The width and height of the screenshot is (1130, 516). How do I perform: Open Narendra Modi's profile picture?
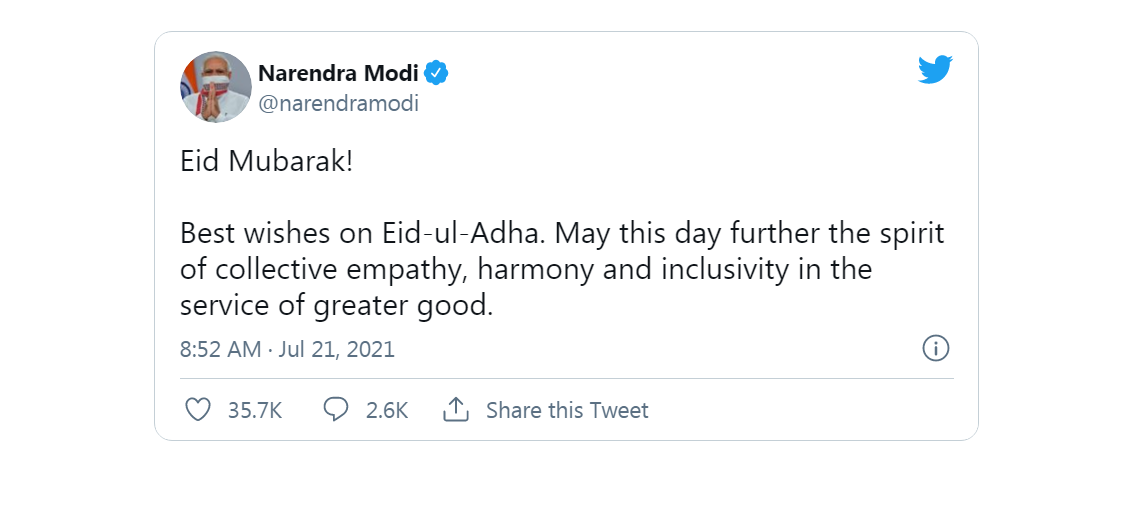pyautogui.click(x=215, y=87)
